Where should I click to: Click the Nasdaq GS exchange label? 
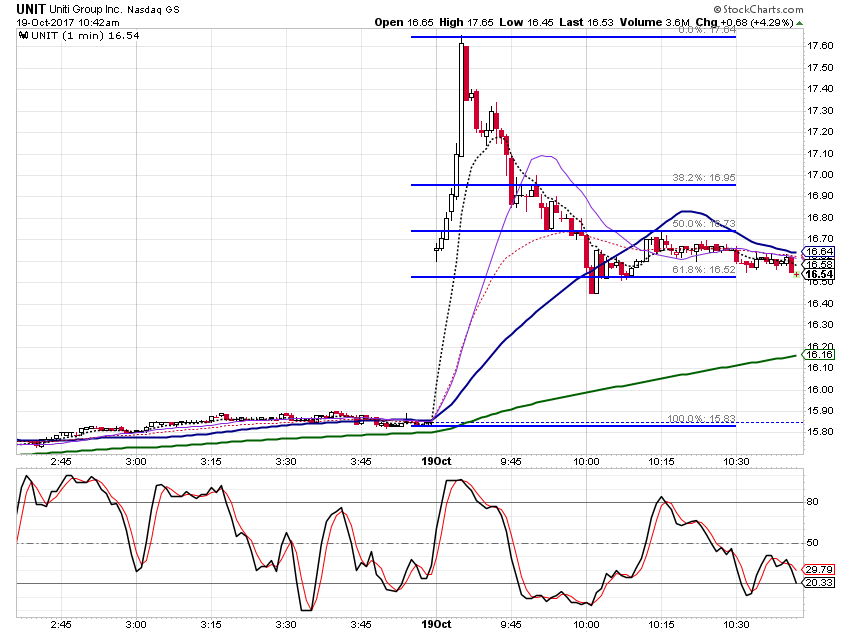tap(153, 10)
